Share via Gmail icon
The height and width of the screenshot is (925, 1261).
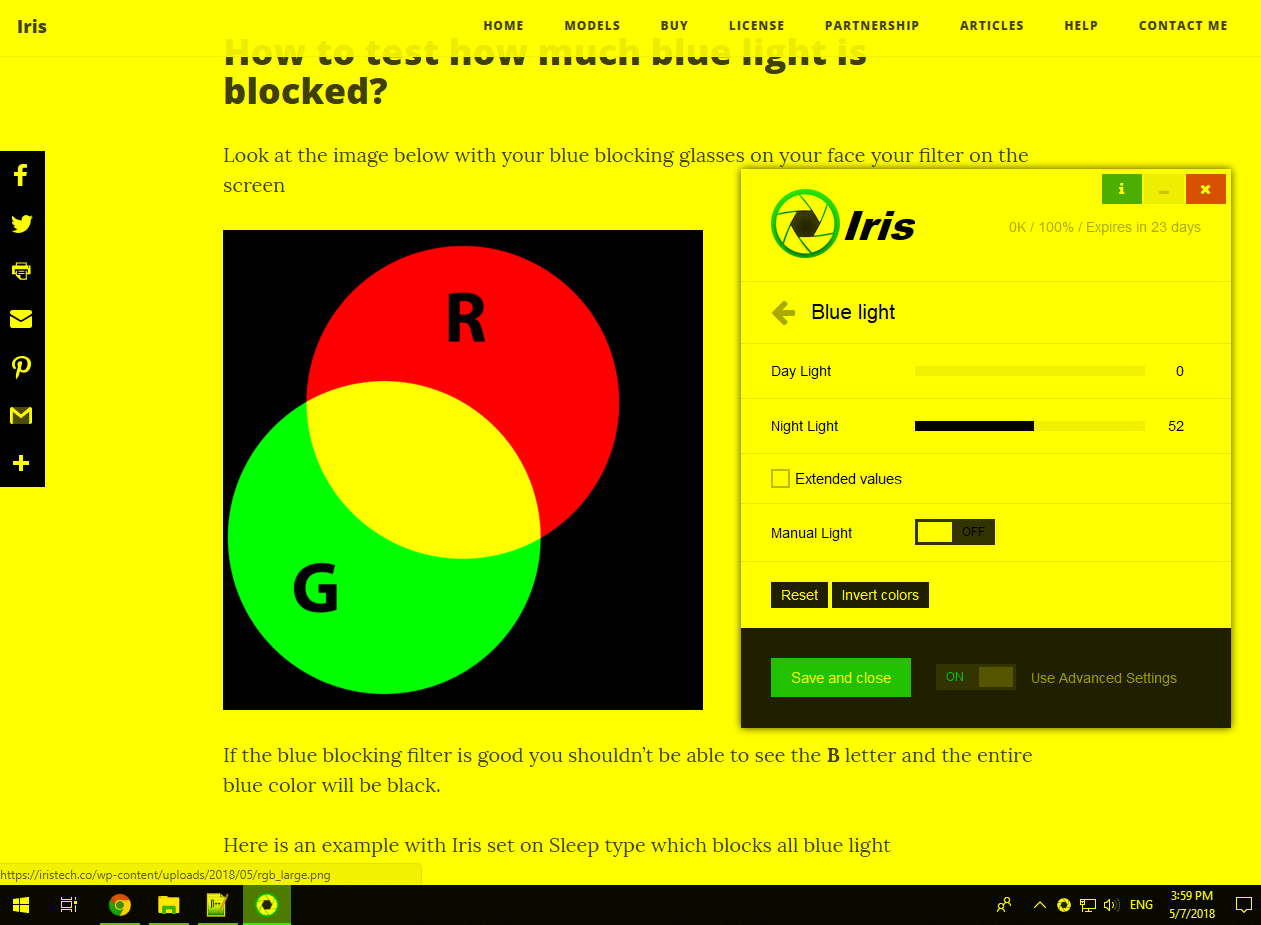(x=21, y=415)
